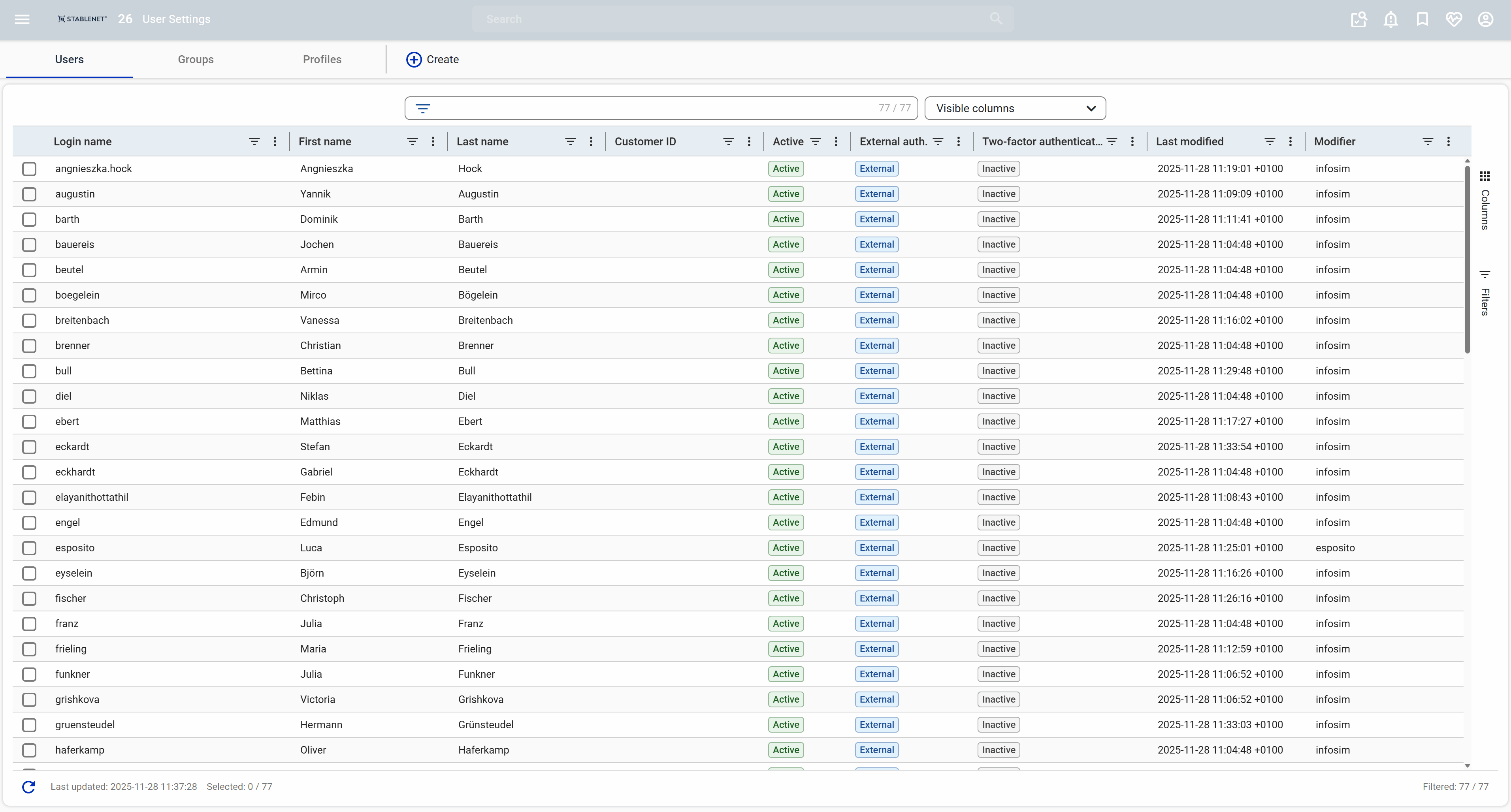The height and width of the screenshot is (812, 1511).
Task: Check the box next to haferkamp
Action: 29,750
